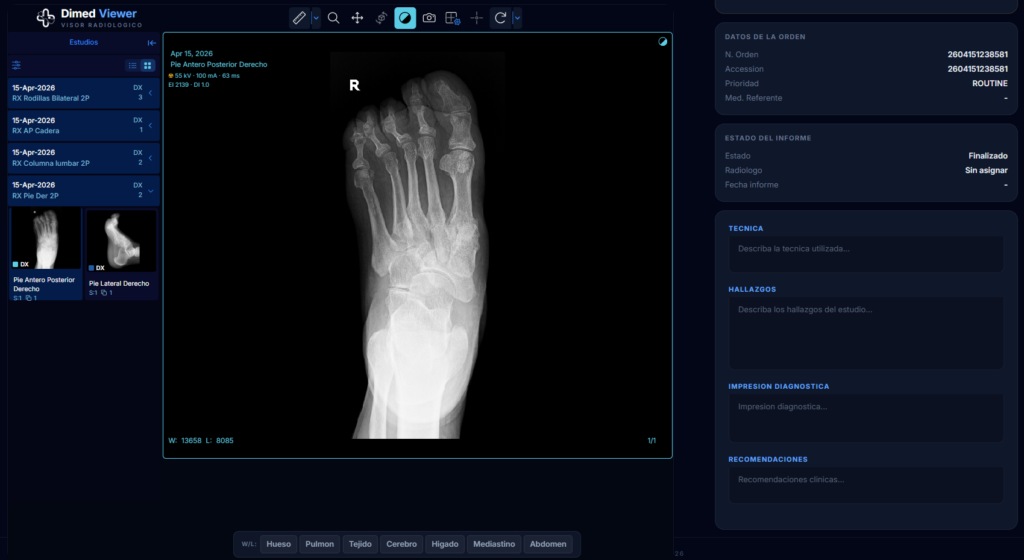Click the rotate/reset view icon
Viewport: 1024px width, 560px height.
(500, 18)
